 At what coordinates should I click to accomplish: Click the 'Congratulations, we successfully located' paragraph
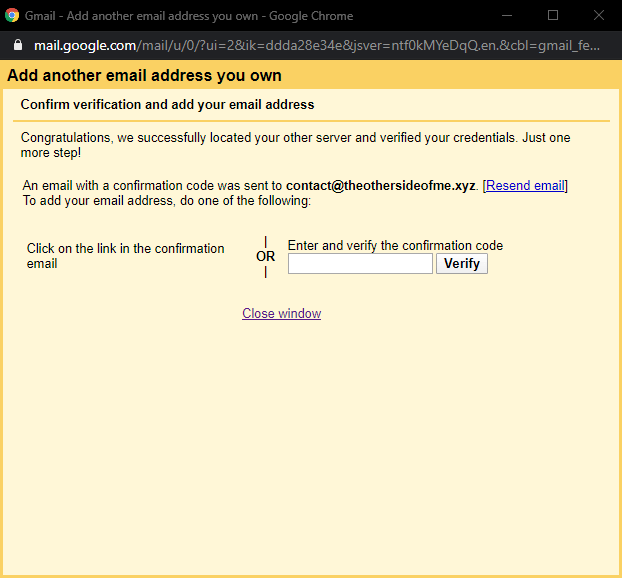tap(296, 145)
